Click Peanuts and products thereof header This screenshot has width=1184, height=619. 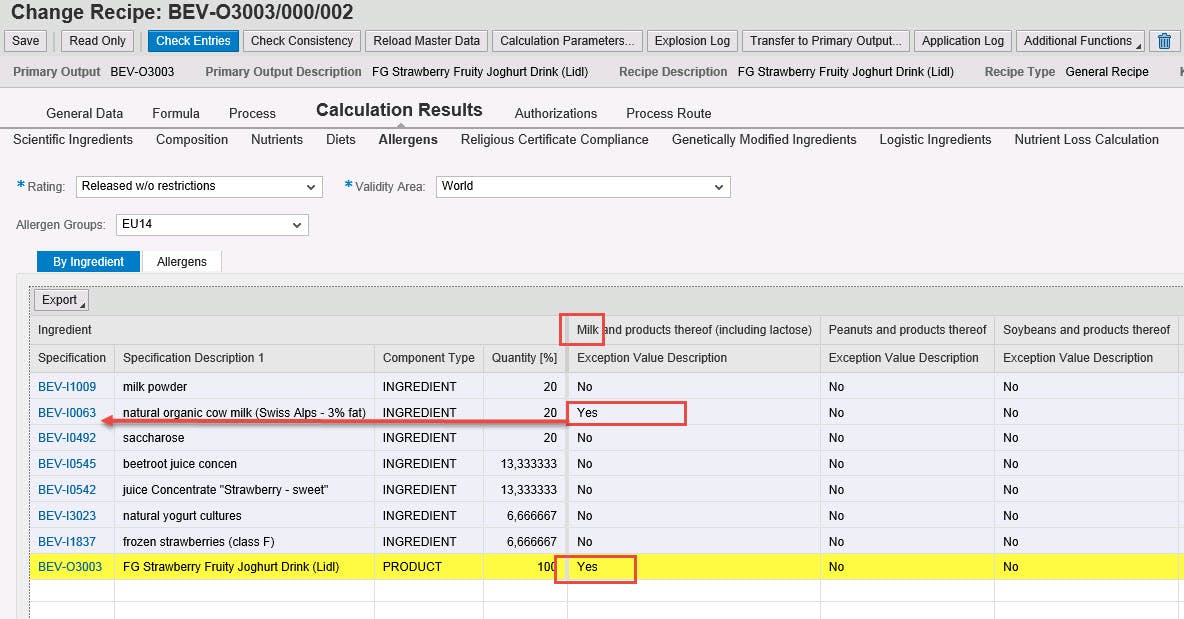coord(907,330)
